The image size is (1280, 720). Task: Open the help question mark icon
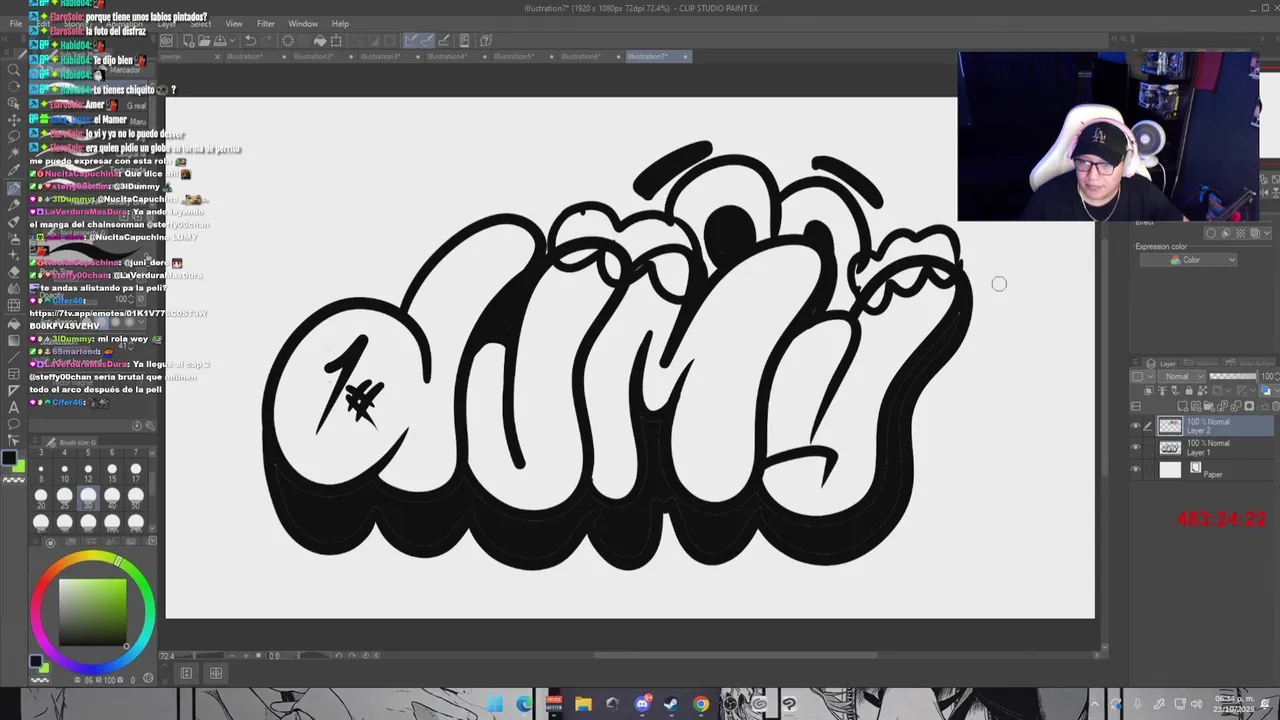(x=486, y=40)
